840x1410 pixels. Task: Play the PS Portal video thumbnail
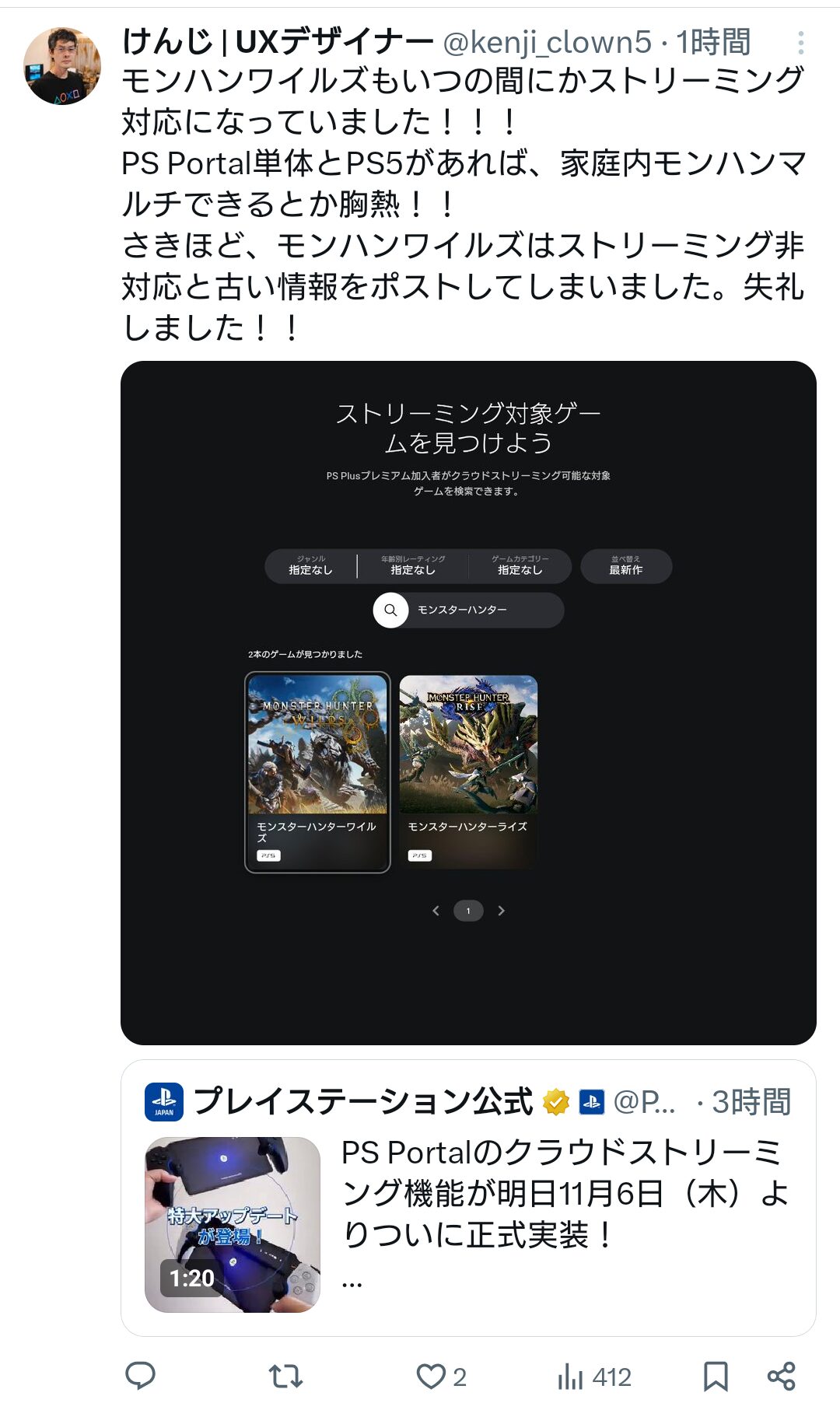coord(233,1225)
